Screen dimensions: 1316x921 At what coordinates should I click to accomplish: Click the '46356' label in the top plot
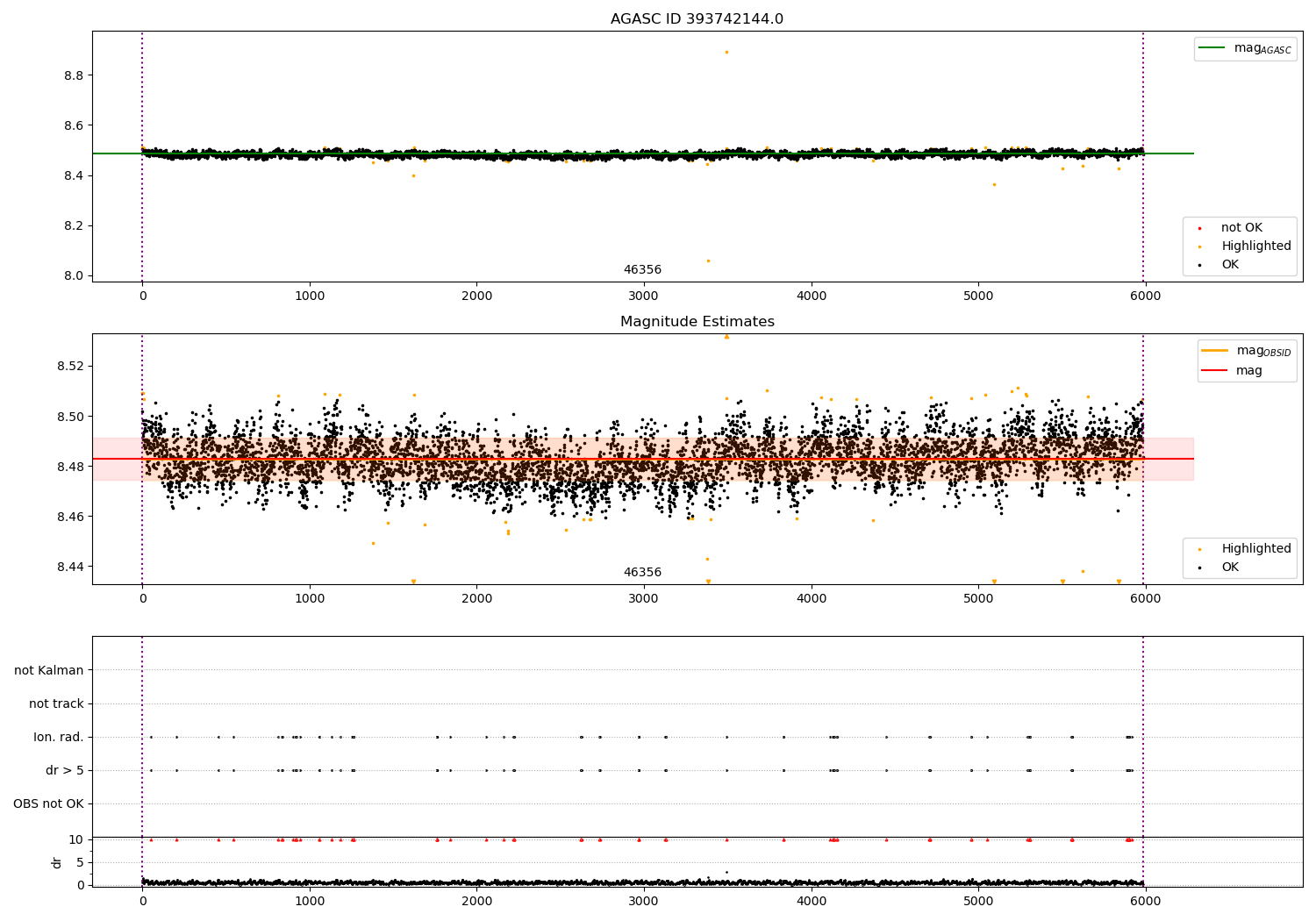coord(642,270)
